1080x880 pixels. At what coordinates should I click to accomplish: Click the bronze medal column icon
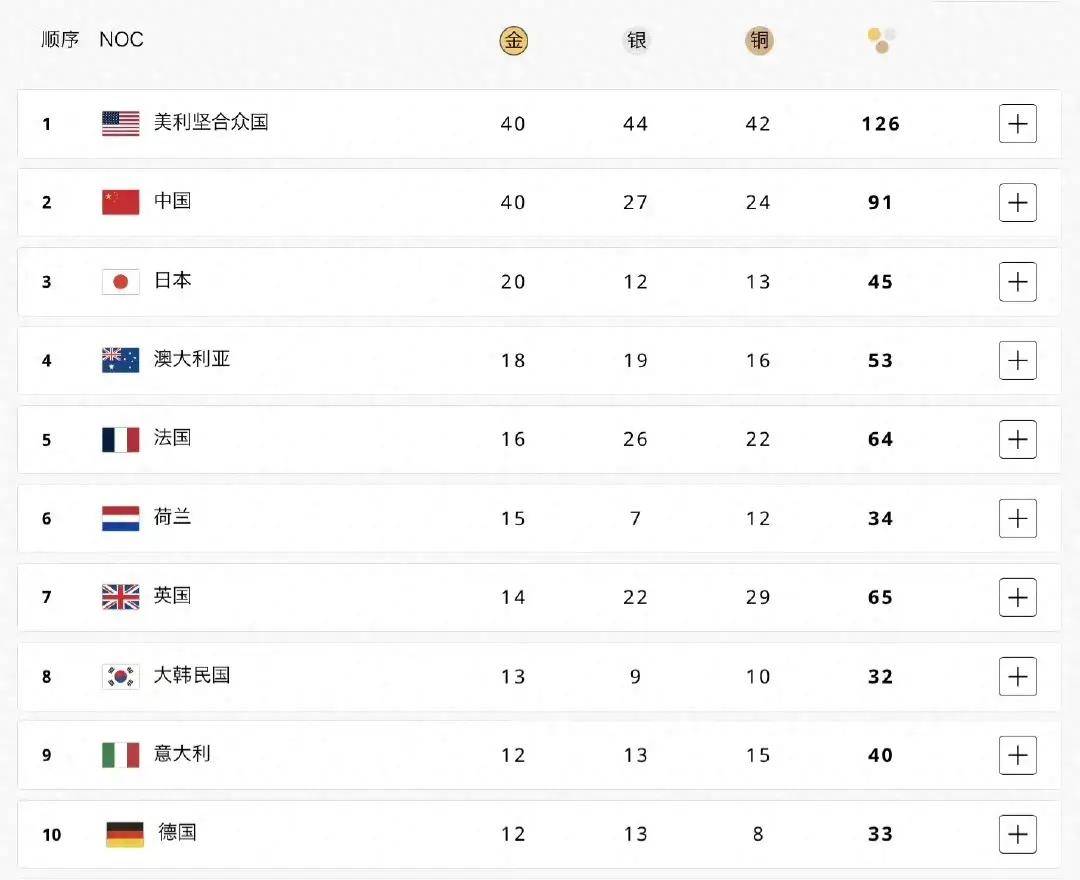point(759,40)
